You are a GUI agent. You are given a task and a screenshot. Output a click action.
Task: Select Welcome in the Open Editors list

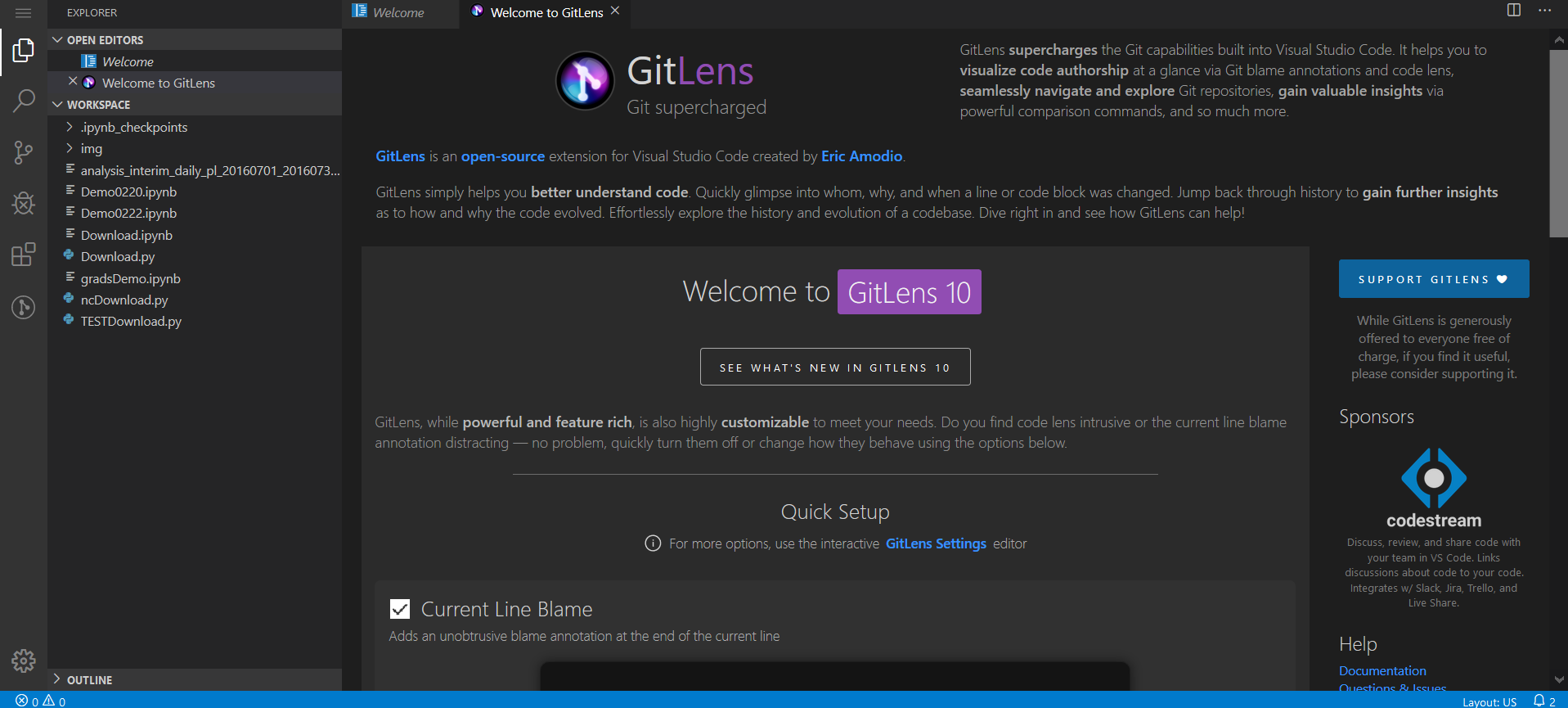(195, 61)
